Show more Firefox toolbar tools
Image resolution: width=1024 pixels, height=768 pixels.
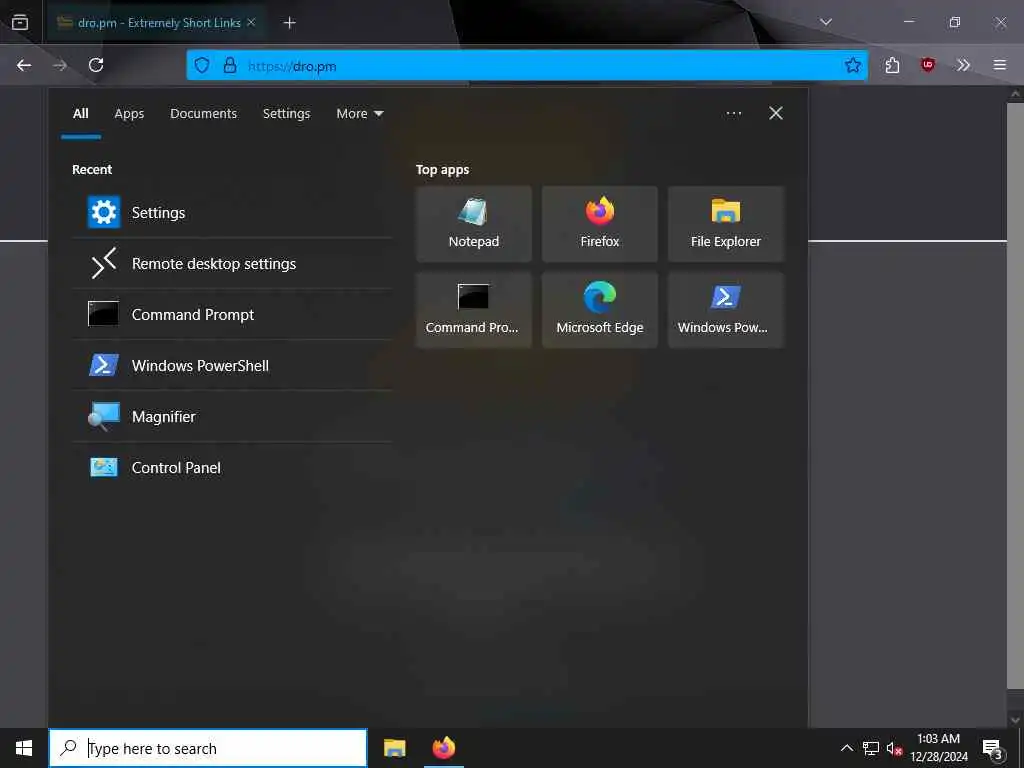point(963,65)
